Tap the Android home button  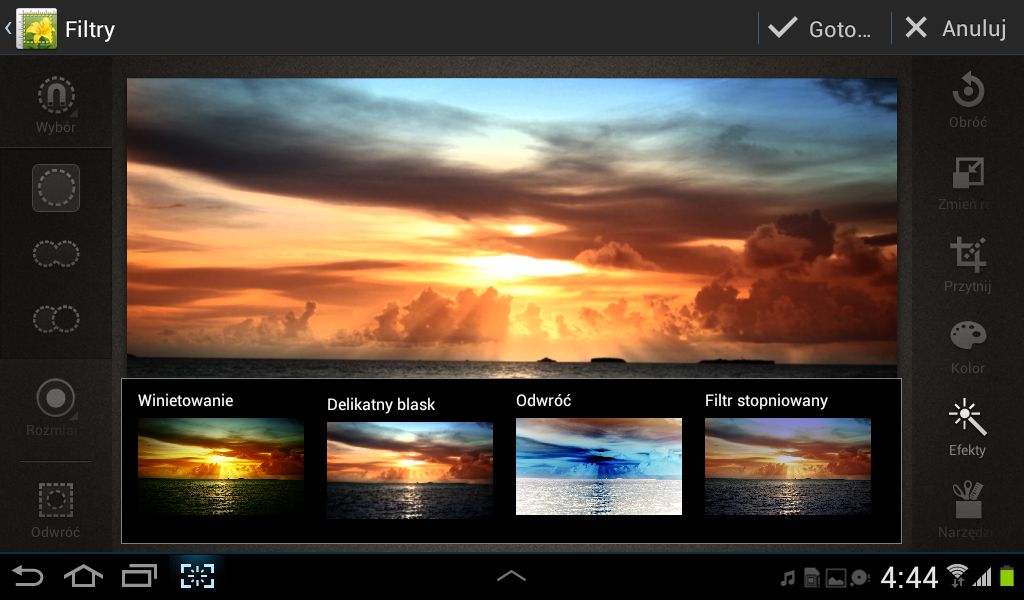pyautogui.click(x=83, y=576)
